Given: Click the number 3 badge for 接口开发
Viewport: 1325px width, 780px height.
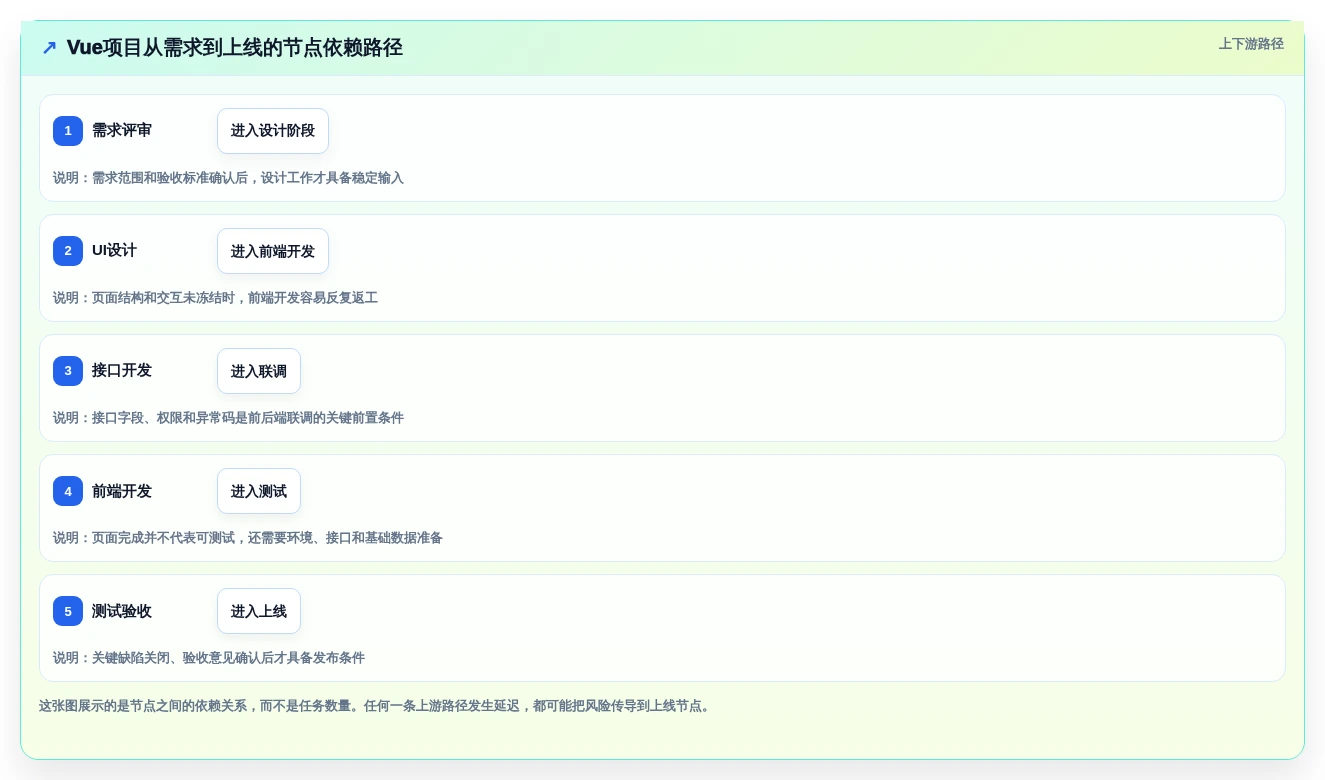Looking at the screenshot, I should point(68,371).
